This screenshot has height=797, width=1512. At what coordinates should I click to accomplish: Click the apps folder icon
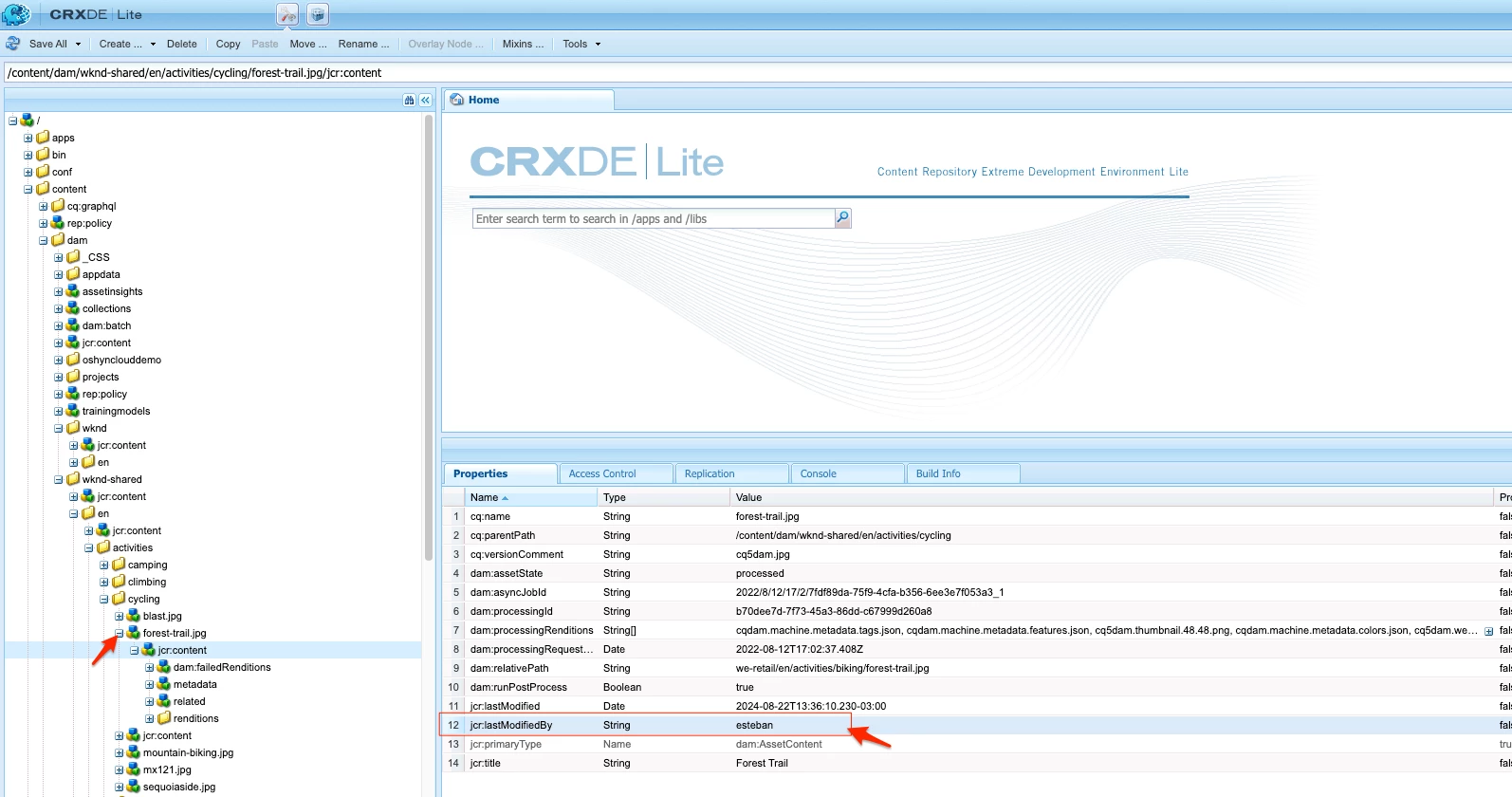43,138
